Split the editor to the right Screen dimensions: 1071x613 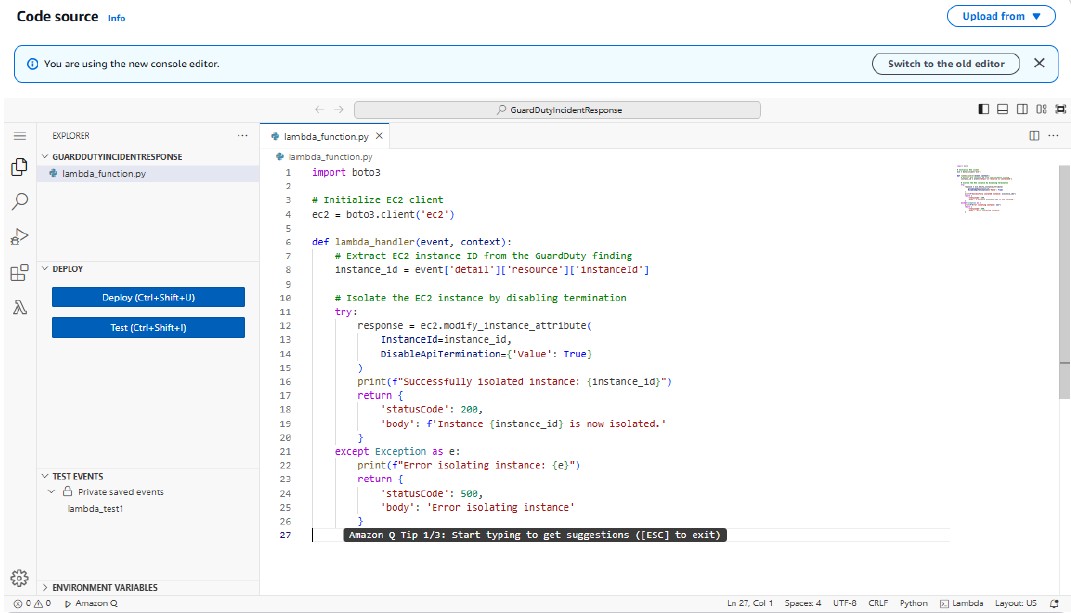[1034, 136]
